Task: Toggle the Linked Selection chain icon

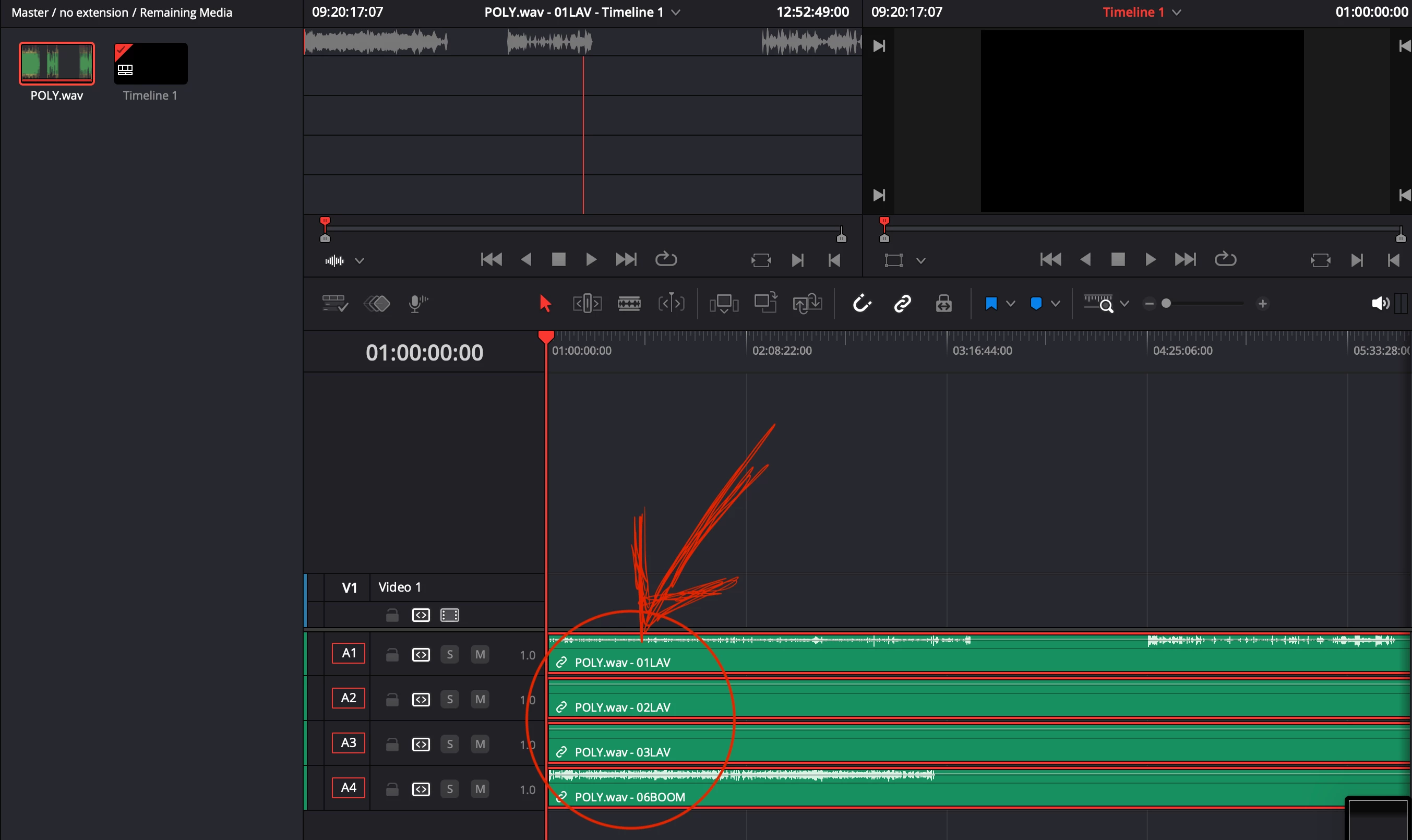Action: coord(902,304)
